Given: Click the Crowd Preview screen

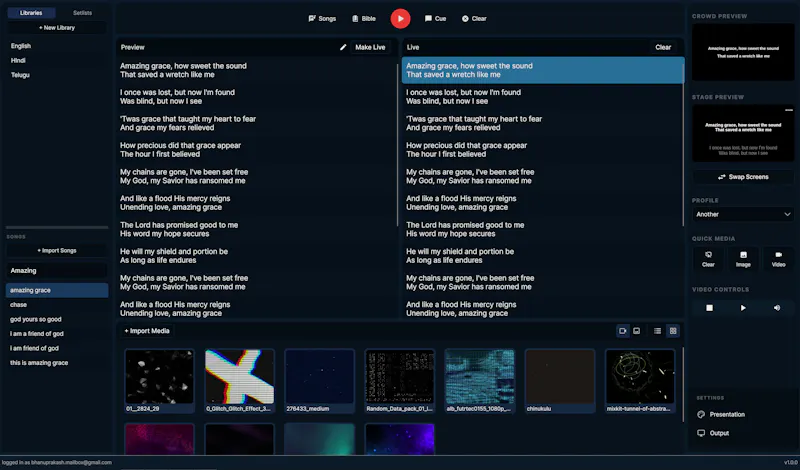Looking at the screenshot, I should click(x=743, y=52).
